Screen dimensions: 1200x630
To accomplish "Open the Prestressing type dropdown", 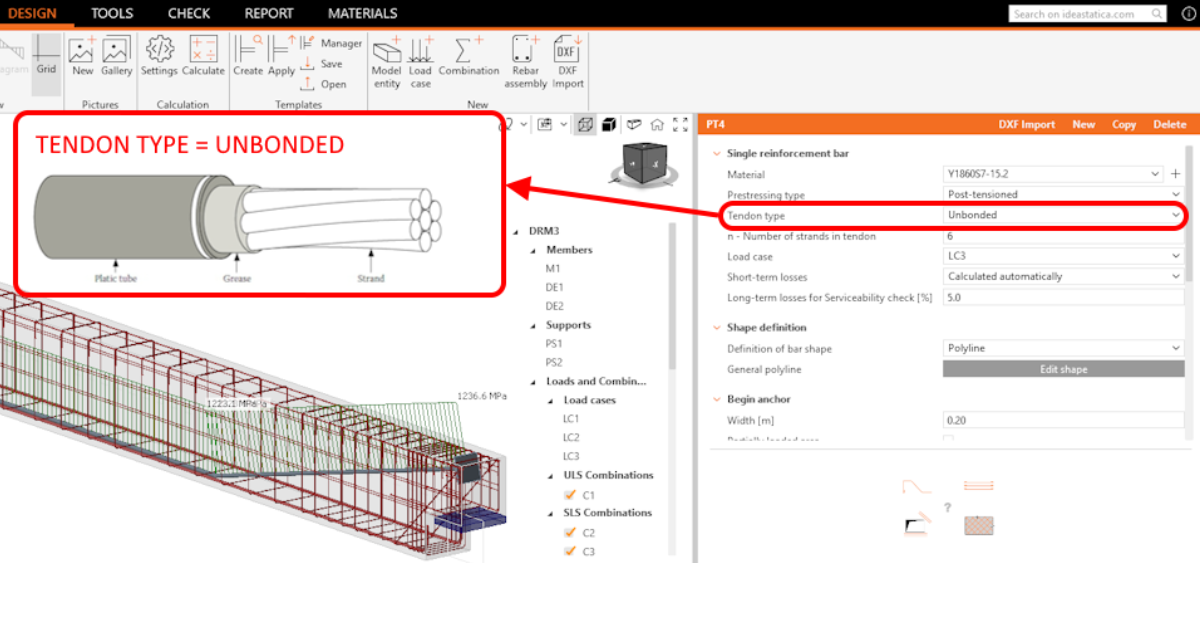I will [x=1063, y=194].
